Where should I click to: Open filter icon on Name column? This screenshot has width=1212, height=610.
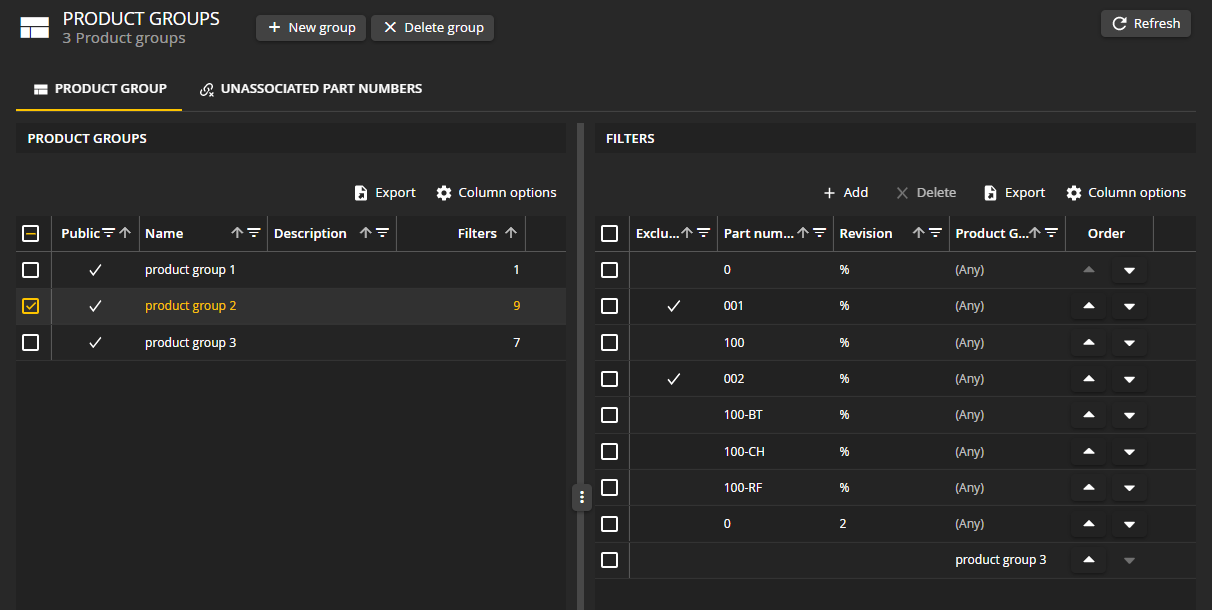click(x=254, y=233)
